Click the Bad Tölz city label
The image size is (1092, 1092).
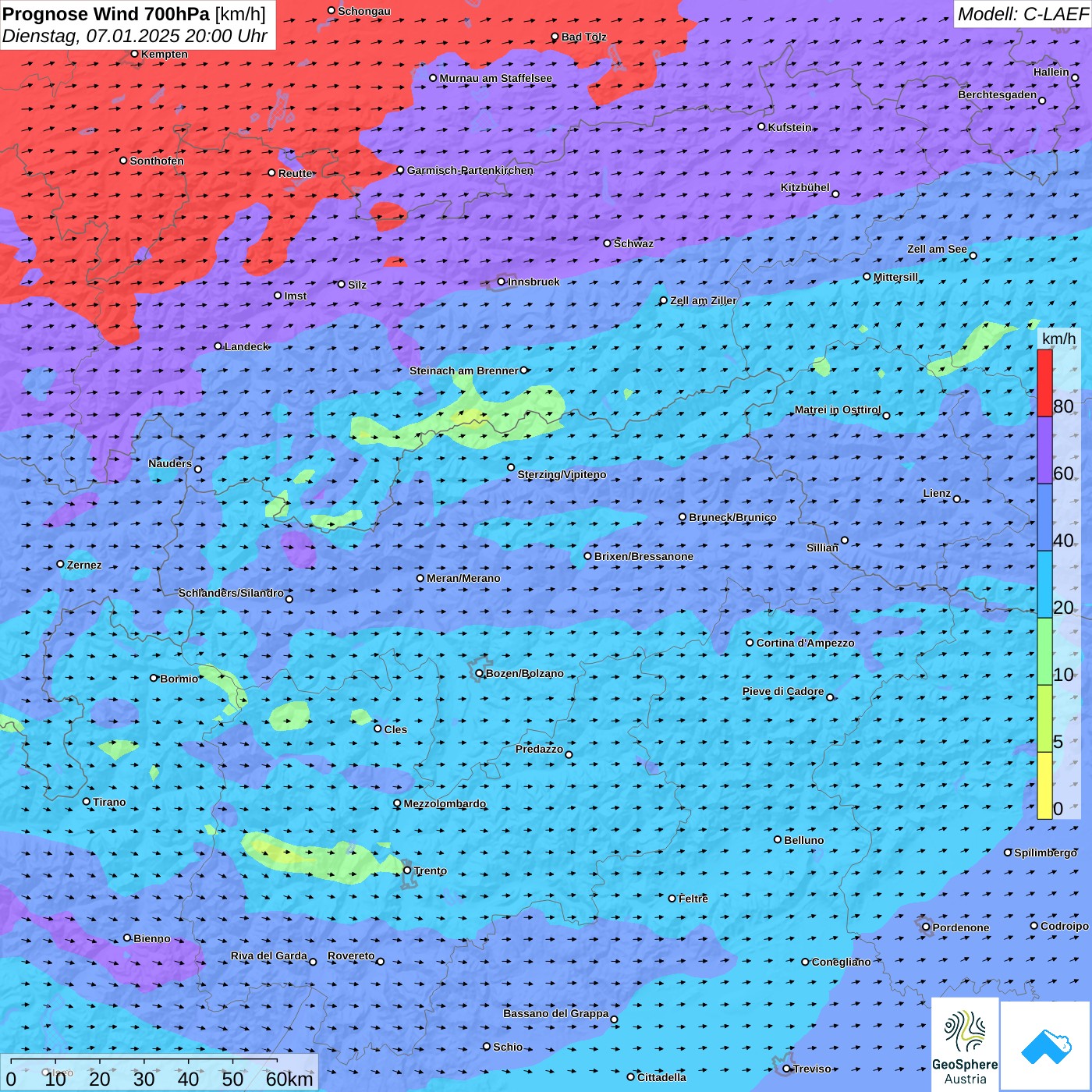point(583,37)
